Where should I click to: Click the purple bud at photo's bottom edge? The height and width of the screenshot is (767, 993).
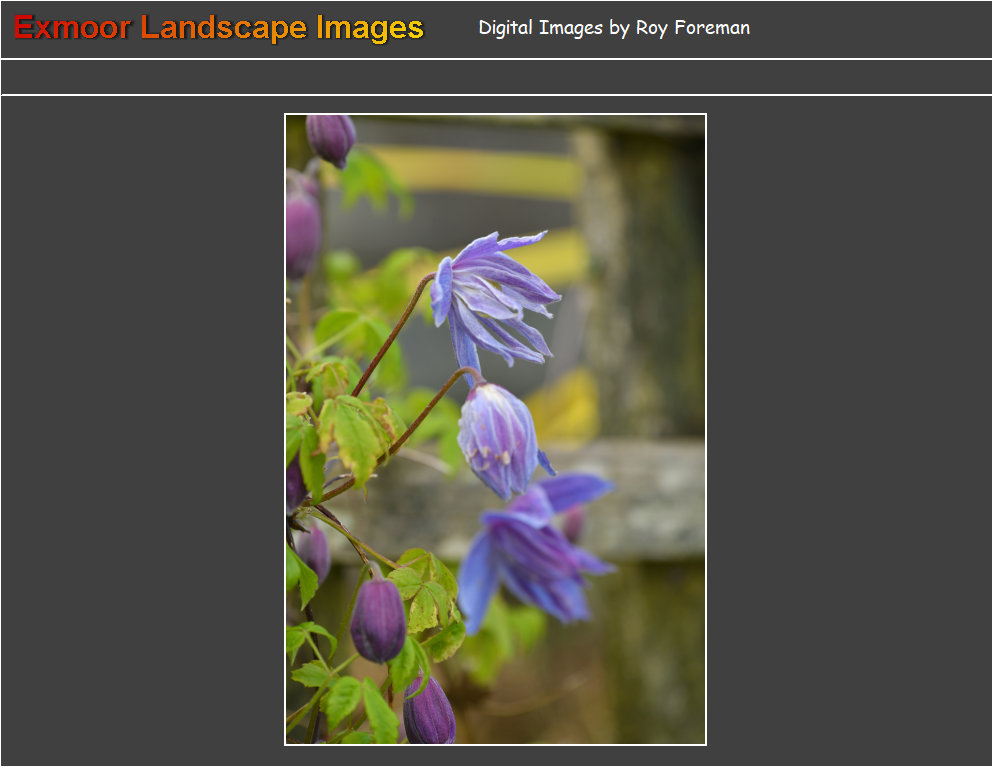pos(429,715)
